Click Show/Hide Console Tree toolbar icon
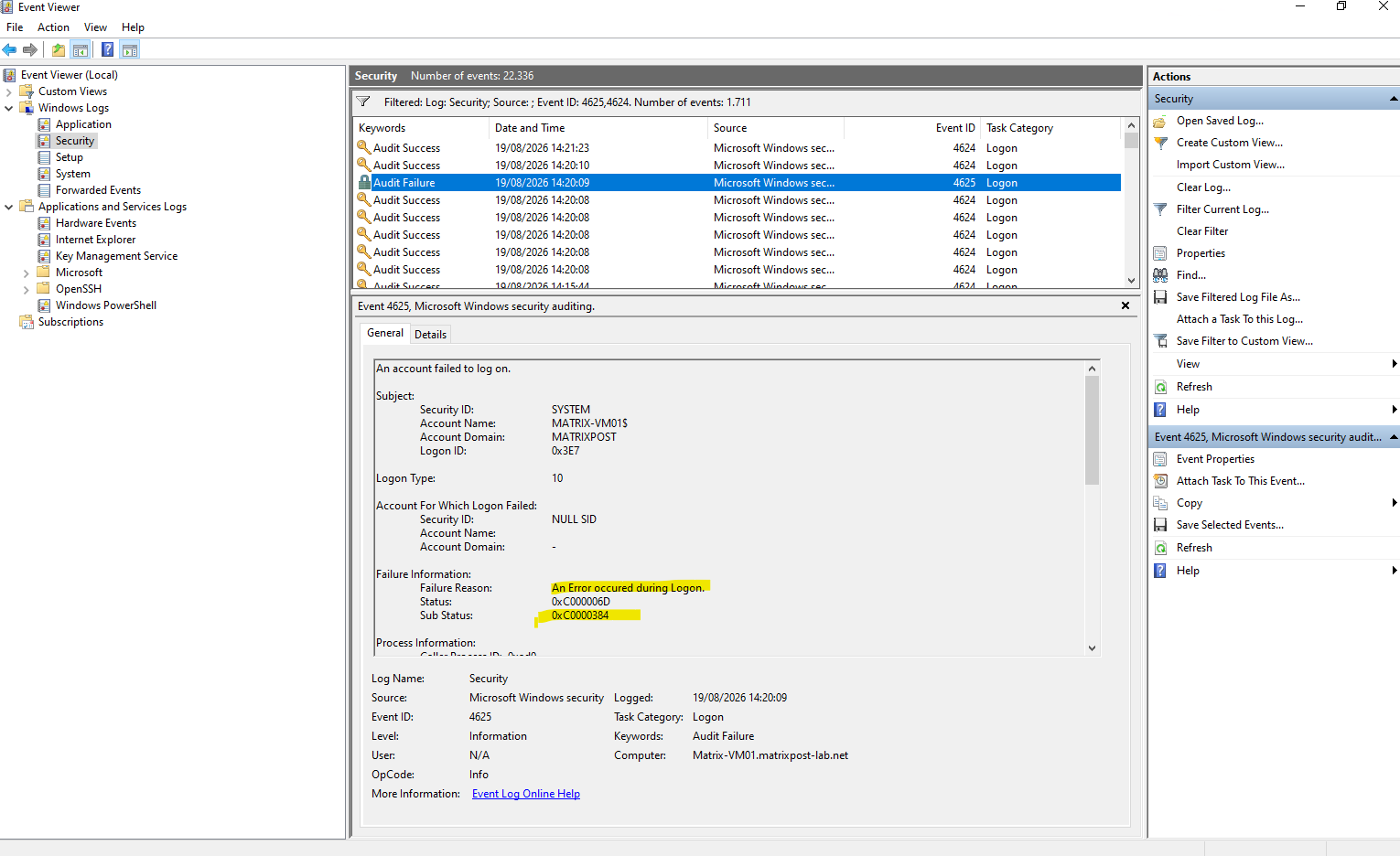 pyautogui.click(x=81, y=49)
